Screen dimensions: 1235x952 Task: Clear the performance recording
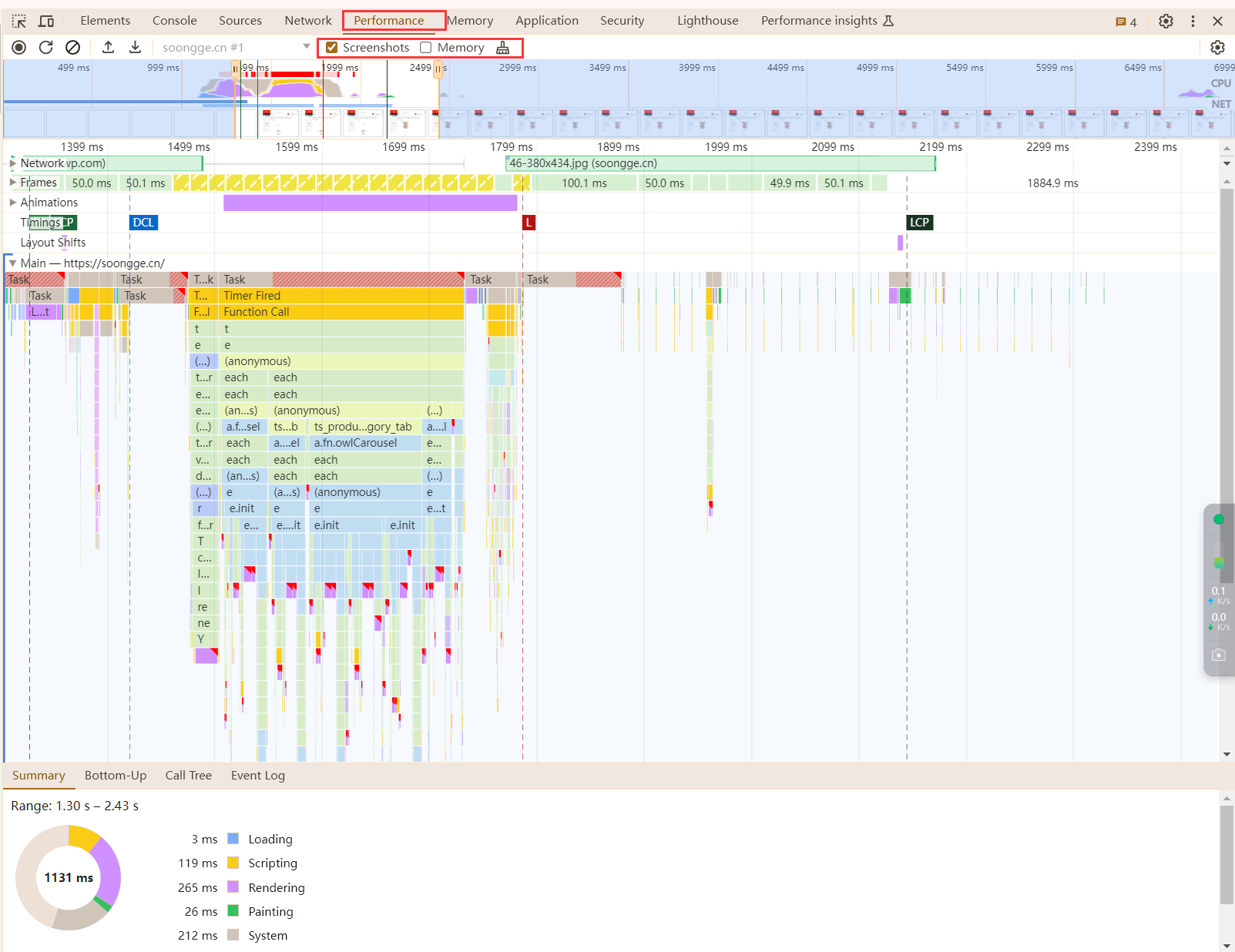[72, 48]
